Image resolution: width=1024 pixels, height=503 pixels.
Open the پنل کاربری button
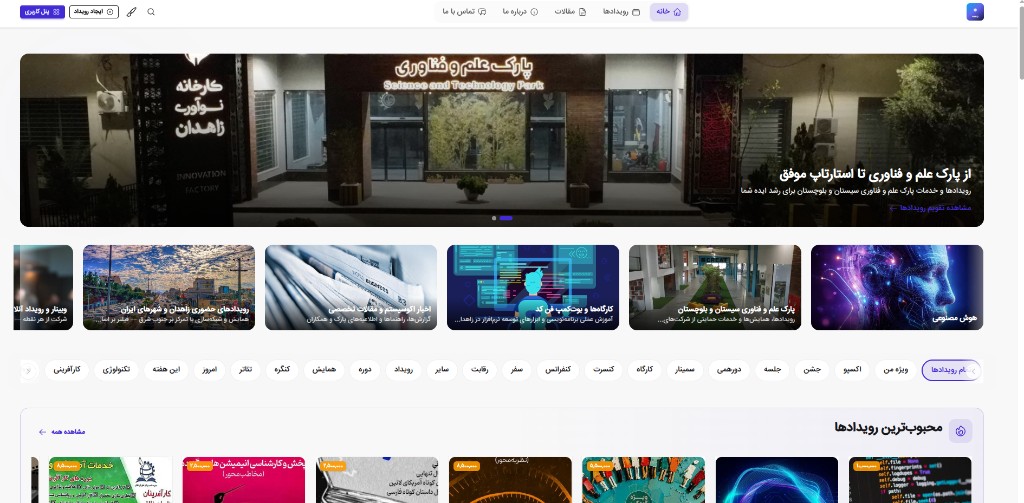pos(42,12)
